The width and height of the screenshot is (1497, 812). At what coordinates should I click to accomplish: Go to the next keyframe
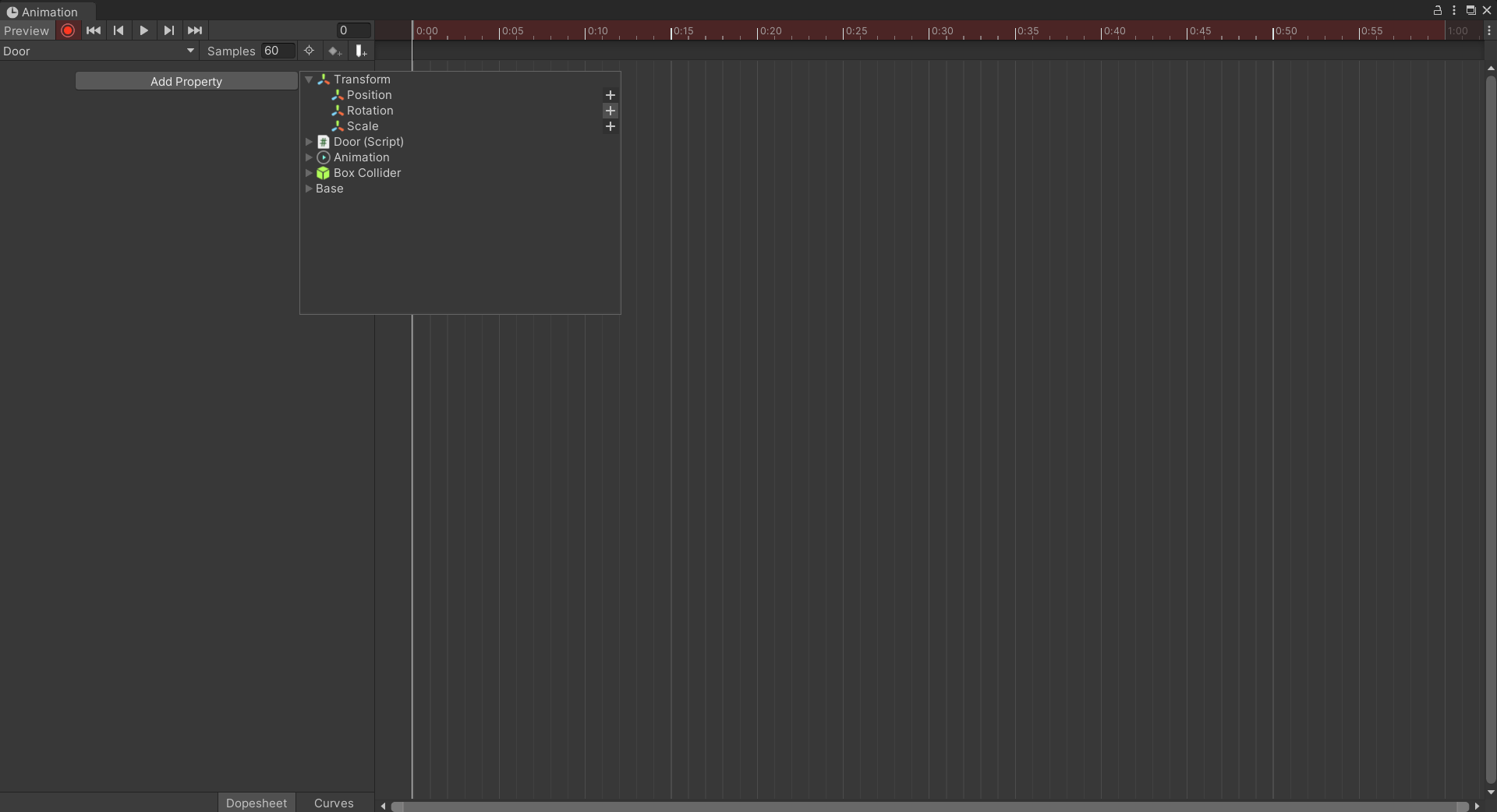point(169,30)
